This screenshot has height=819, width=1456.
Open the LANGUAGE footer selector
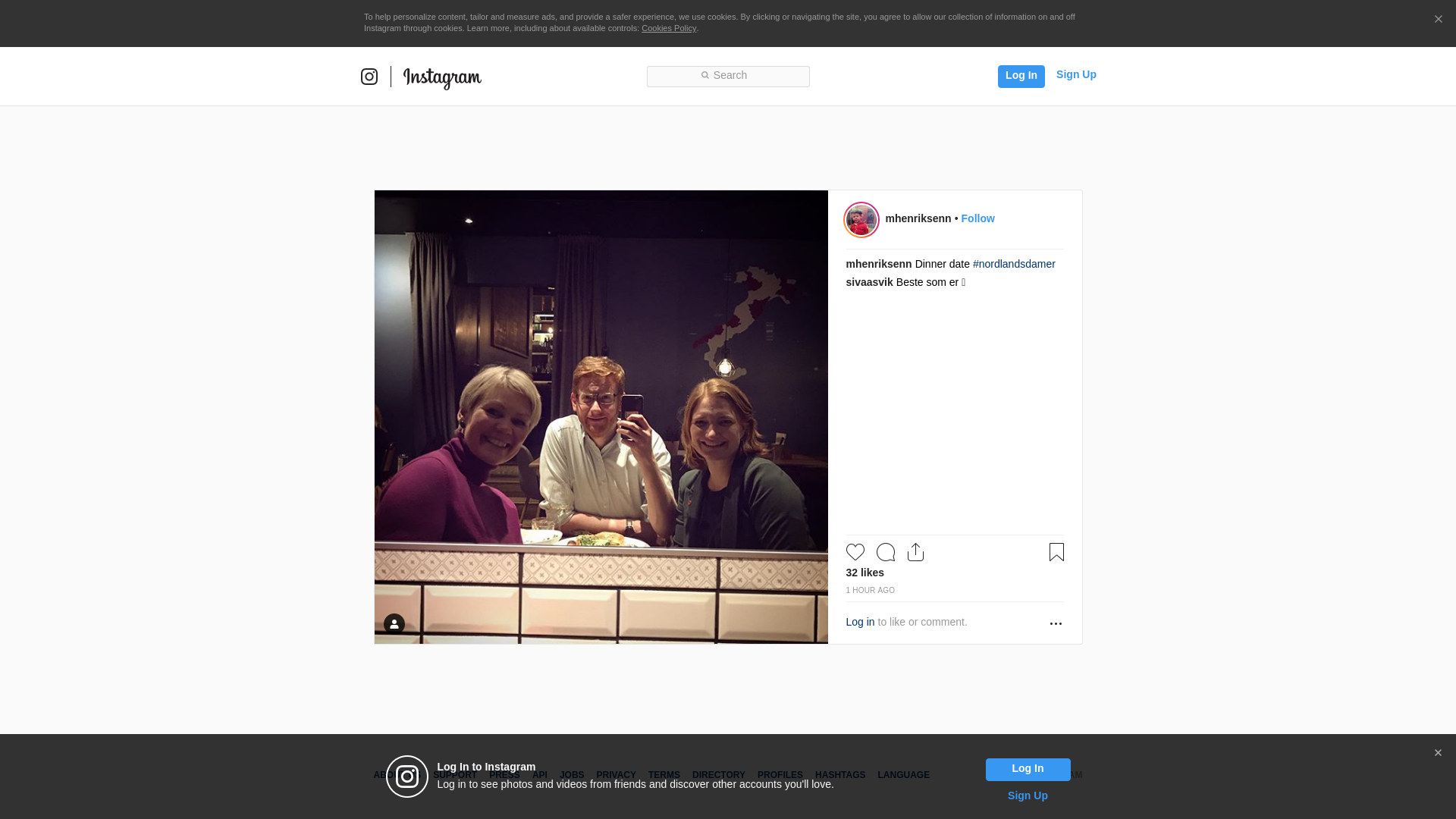903,775
